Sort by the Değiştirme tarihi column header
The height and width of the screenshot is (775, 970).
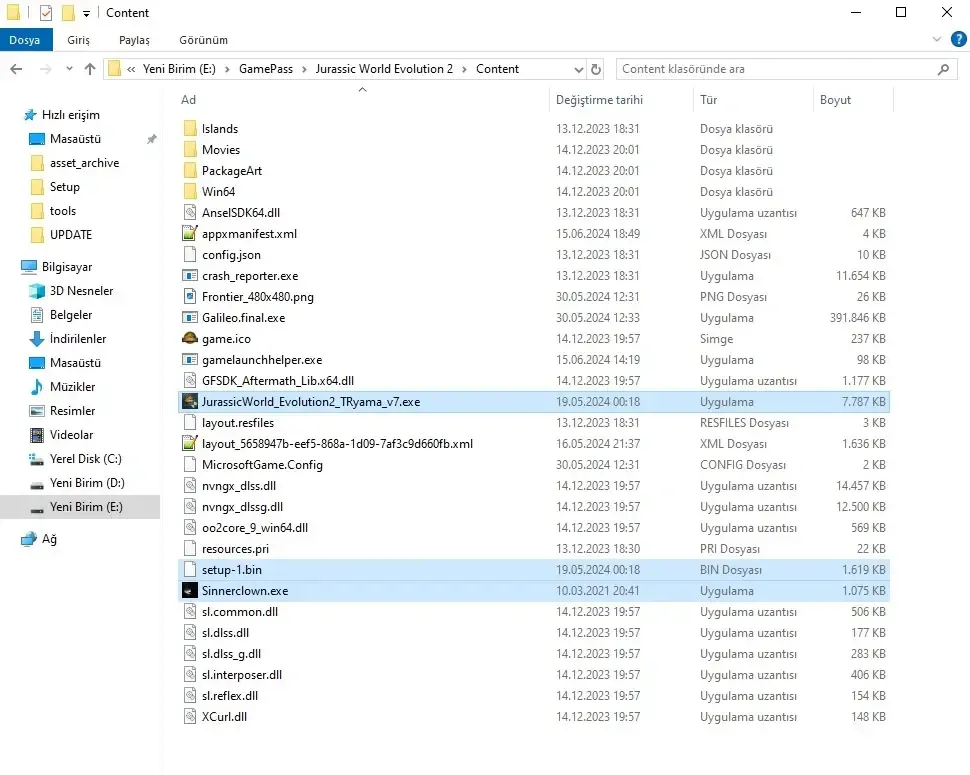(x=600, y=100)
